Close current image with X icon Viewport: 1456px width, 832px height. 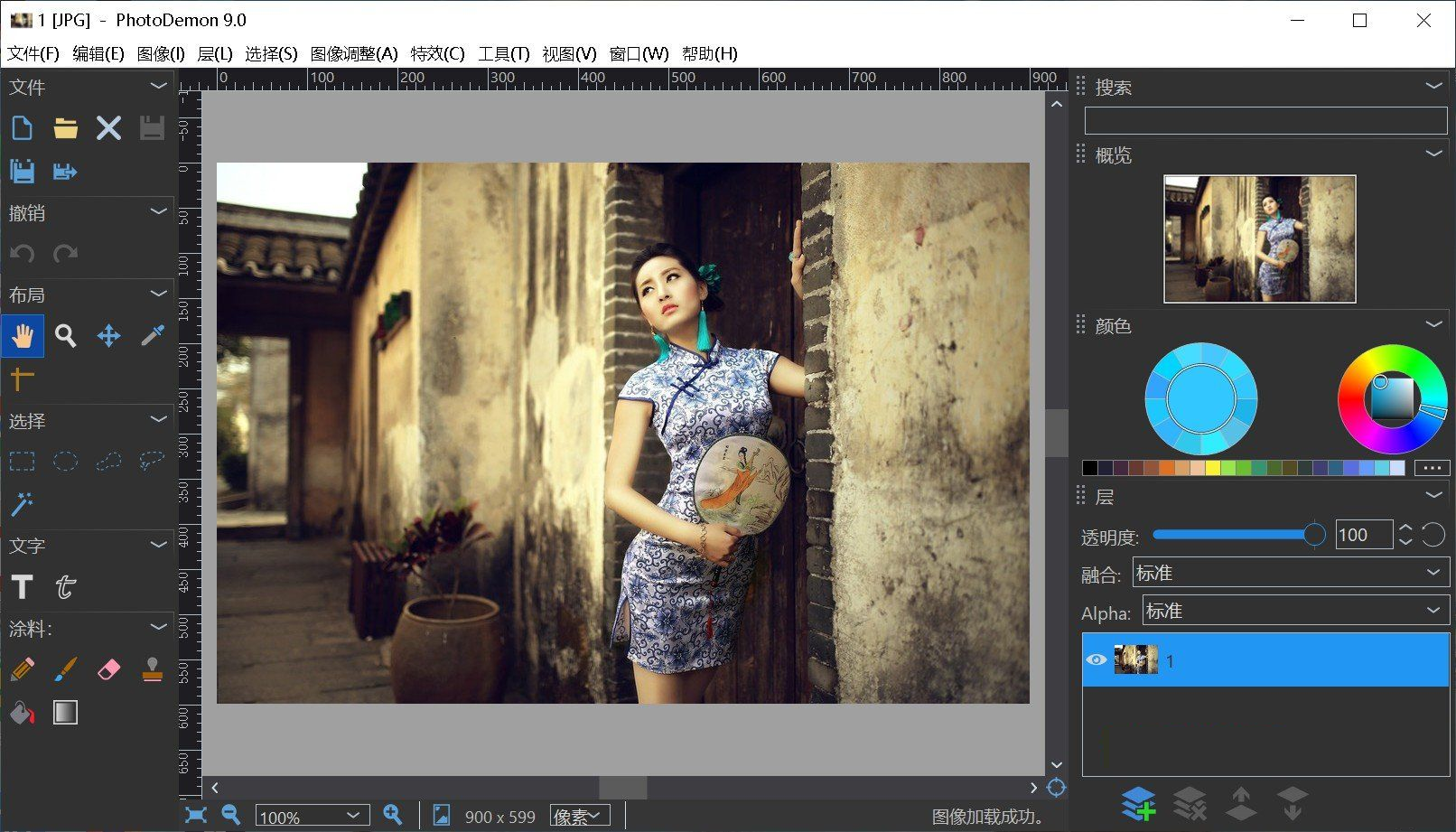click(x=108, y=128)
